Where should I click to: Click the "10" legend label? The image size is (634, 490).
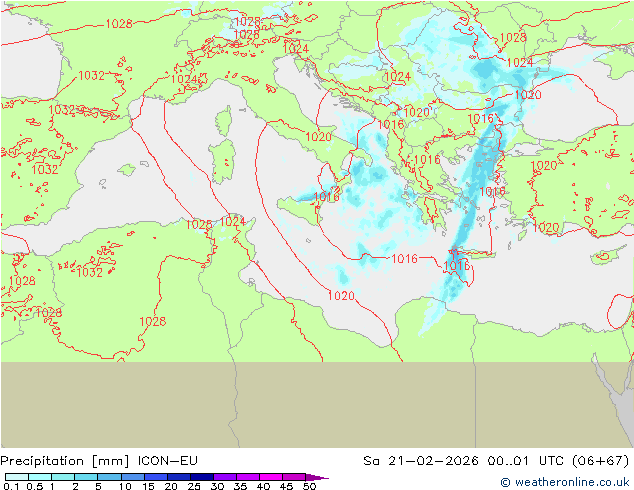coord(125,486)
